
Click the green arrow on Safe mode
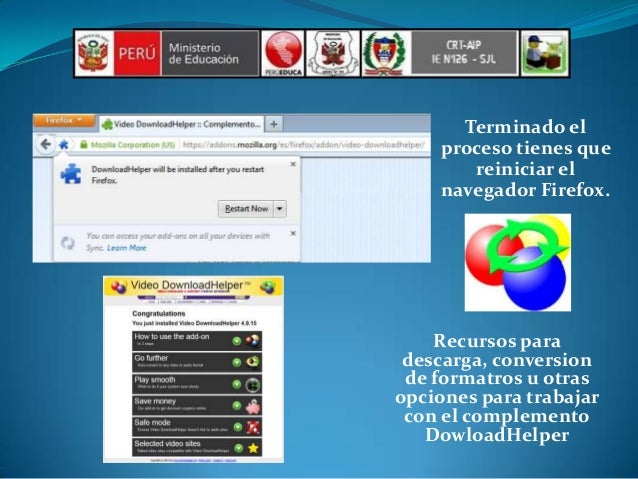click(x=238, y=427)
